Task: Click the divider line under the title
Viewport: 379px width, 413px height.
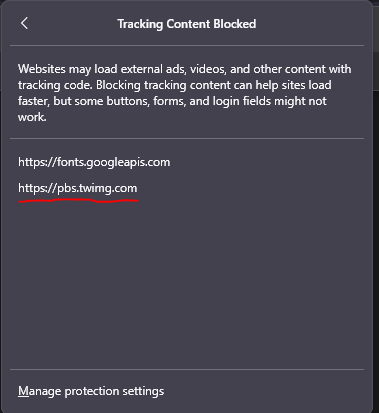Action: [x=187, y=45]
